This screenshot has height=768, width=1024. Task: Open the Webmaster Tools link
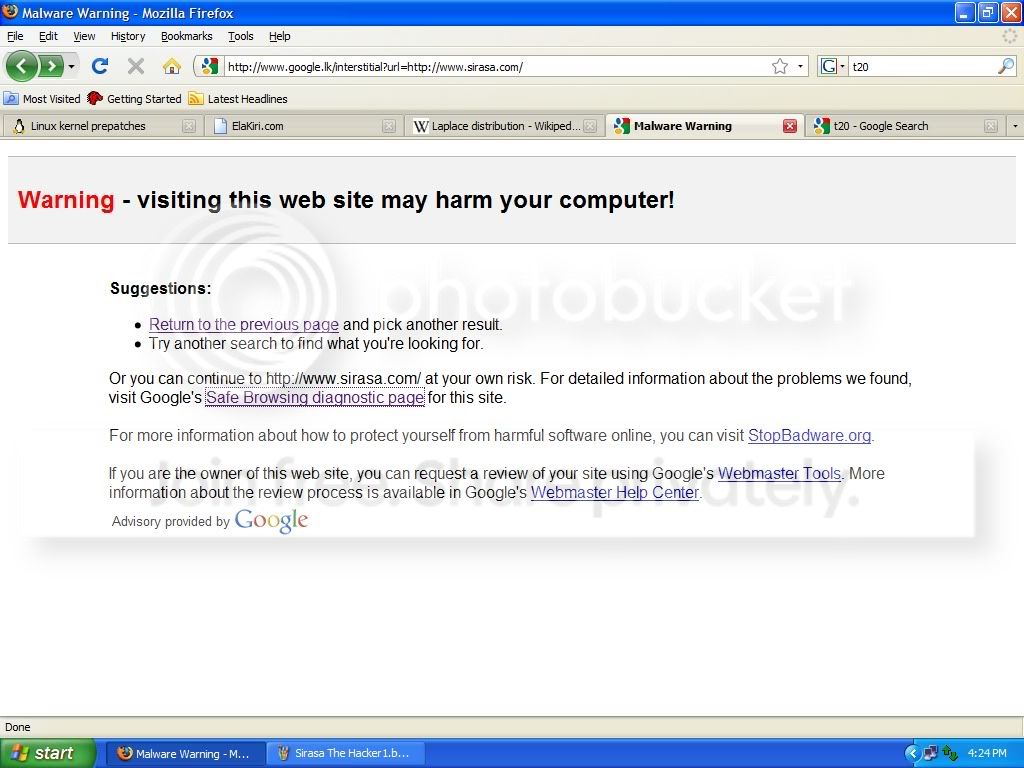pos(779,473)
